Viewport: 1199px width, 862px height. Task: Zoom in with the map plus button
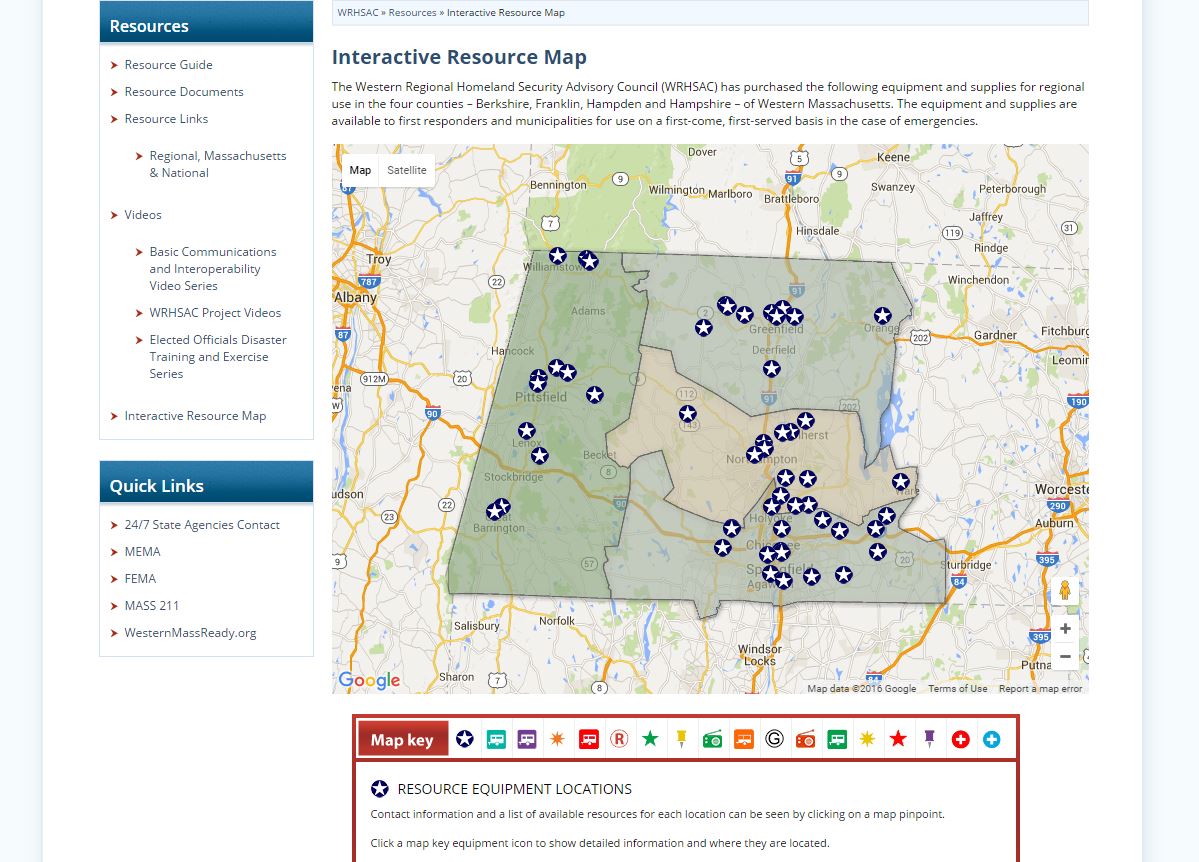coord(1064,629)
